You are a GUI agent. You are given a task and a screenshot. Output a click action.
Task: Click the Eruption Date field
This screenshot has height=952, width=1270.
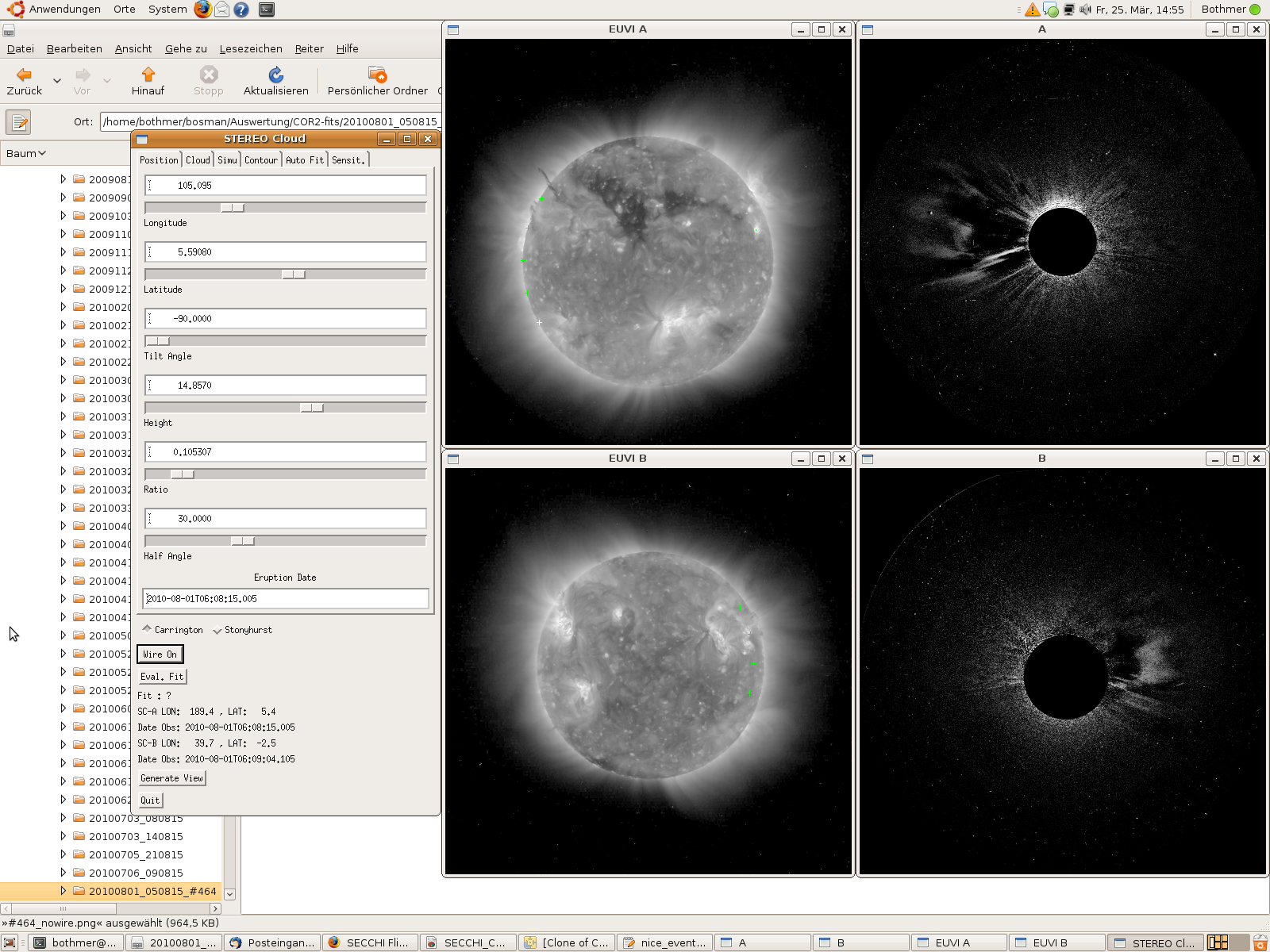pos(286,599)
